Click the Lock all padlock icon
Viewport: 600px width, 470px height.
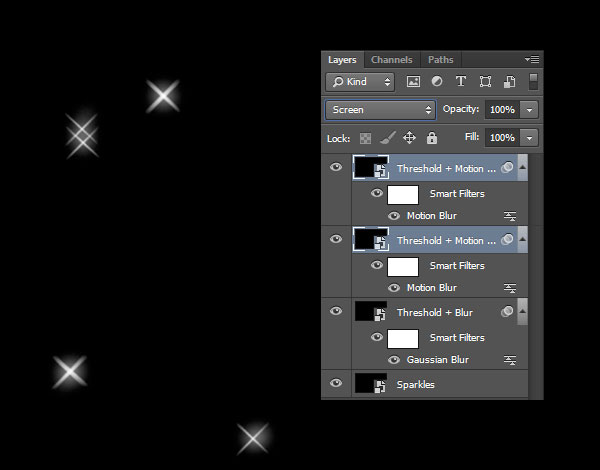(432, 138)
